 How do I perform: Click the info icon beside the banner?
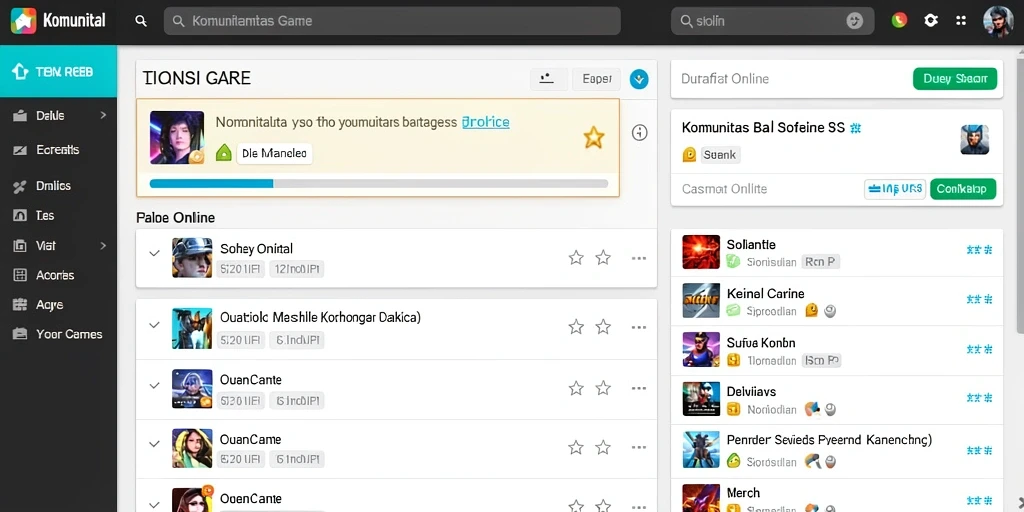pos(640,133)
